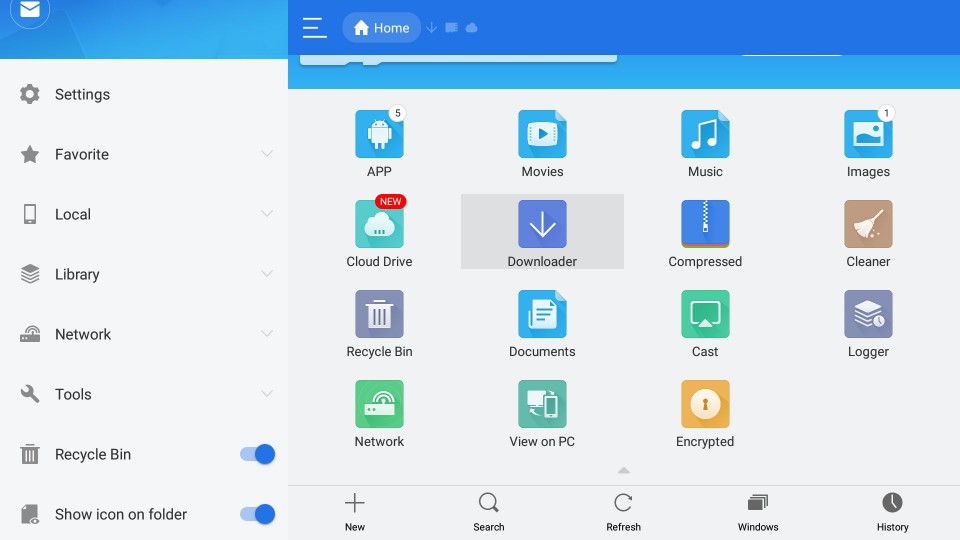Viewport: 960px width, 540px height.
Task: Open the APP category icon
Action: [x=379, y=134]
